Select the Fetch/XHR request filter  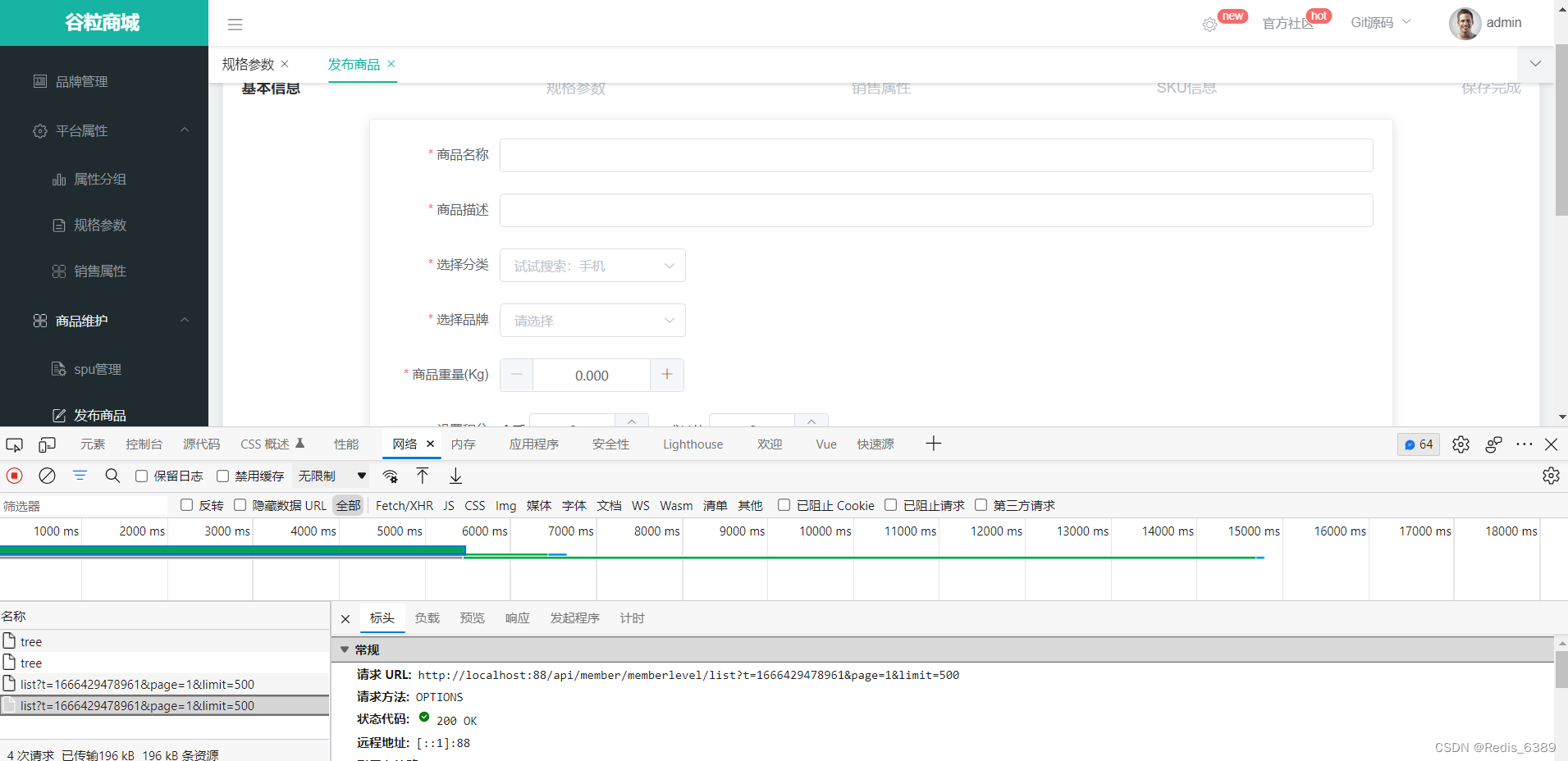point(404,504)
